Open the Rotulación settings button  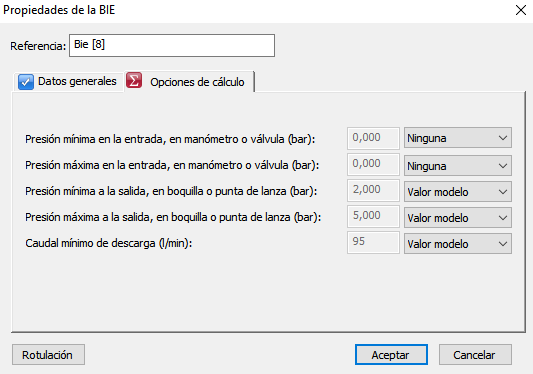coord(48,355)
